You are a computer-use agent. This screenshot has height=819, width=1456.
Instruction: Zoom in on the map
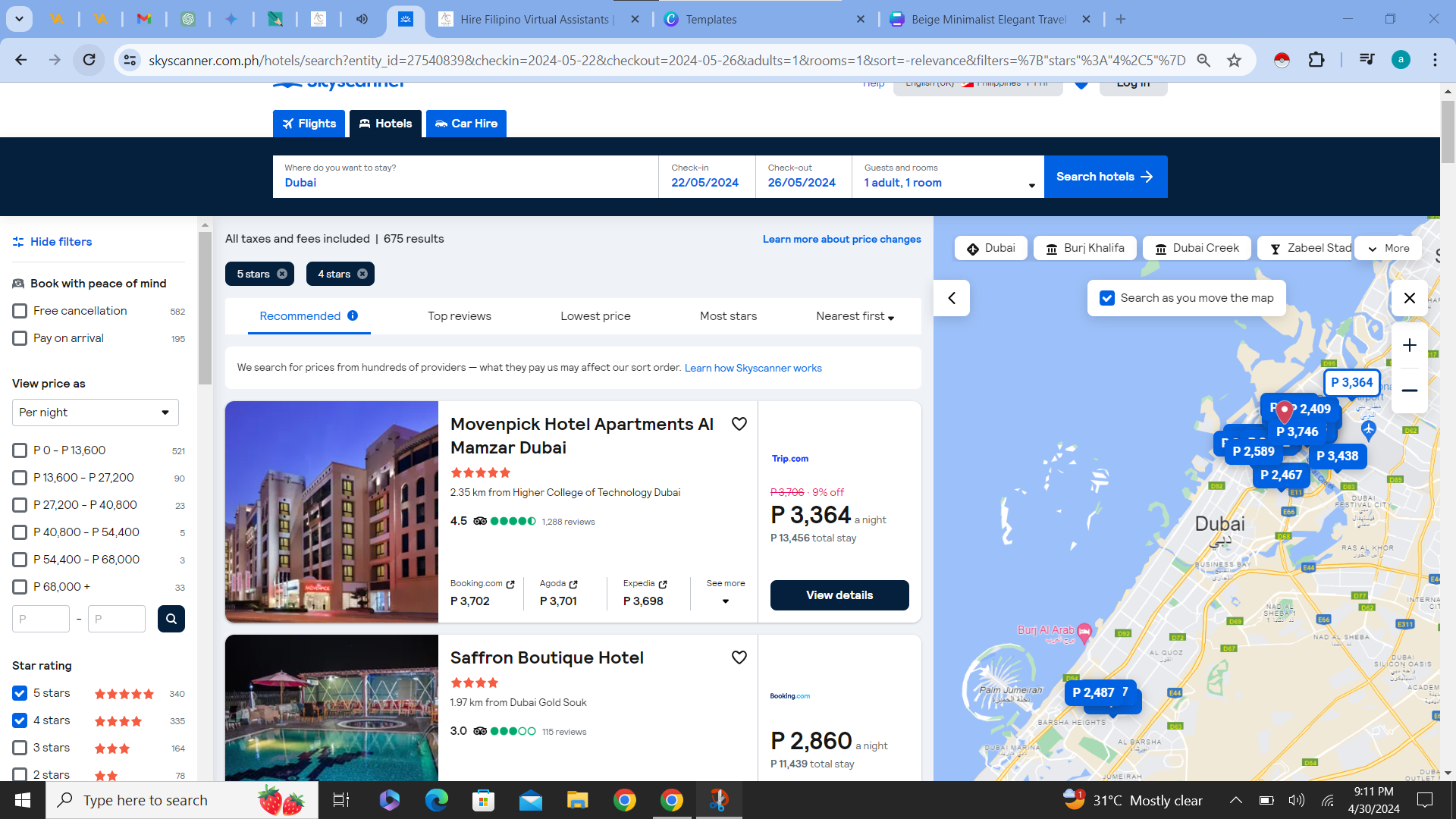pyautogui.click(x=1409, y=346)
